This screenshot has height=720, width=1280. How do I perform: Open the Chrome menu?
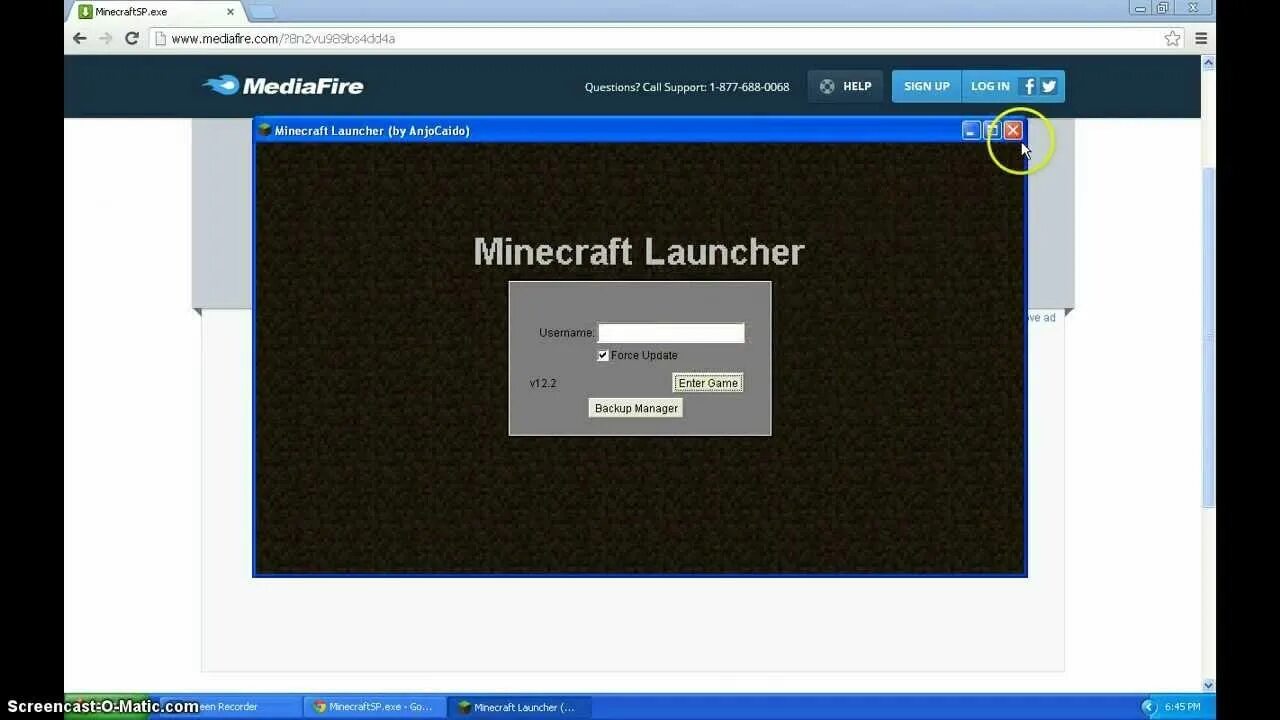pyautogui.click(x=1201, y=38)
